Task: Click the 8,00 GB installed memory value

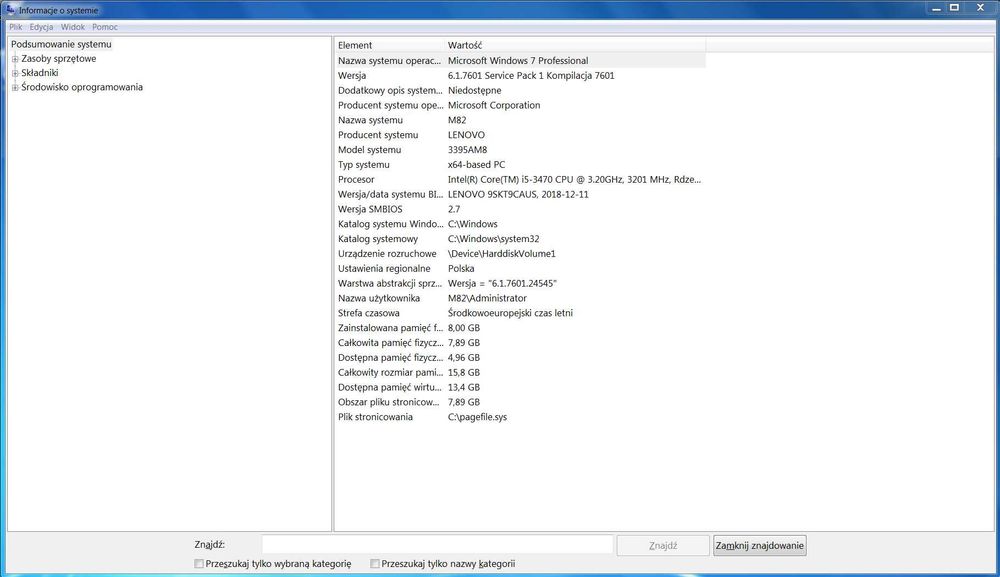Action: tap(464, 328)
